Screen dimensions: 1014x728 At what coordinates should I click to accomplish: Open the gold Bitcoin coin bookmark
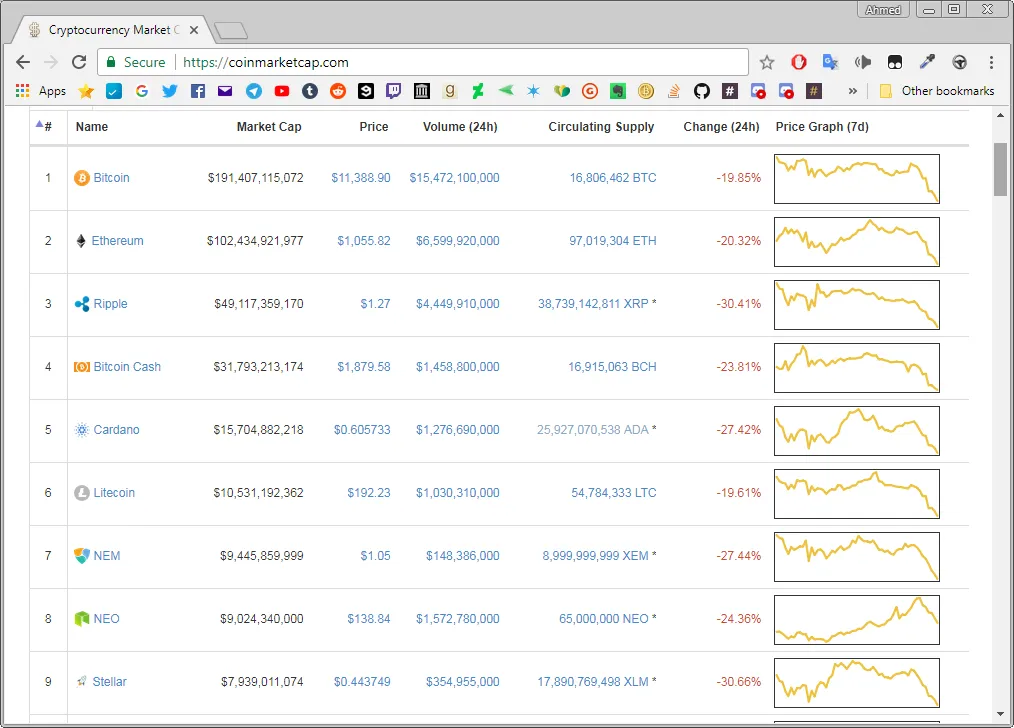point(645,91)
